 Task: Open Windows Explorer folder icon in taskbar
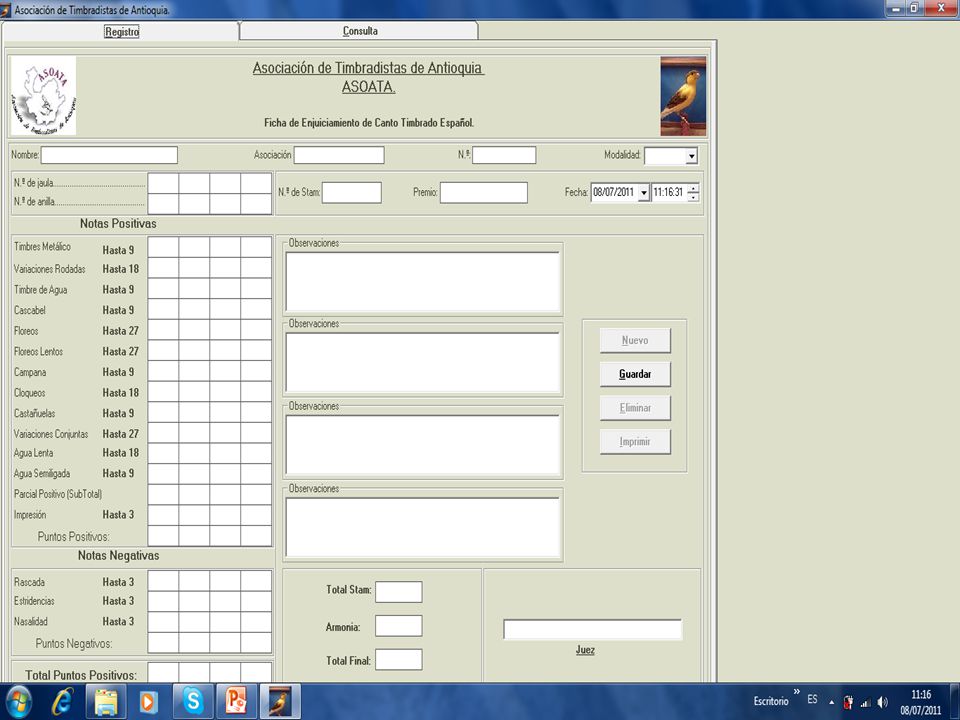pos(107,702)
